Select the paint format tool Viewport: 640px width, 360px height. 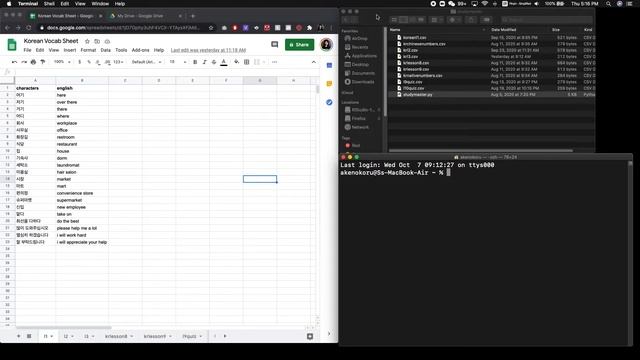[x=42, y=62]
